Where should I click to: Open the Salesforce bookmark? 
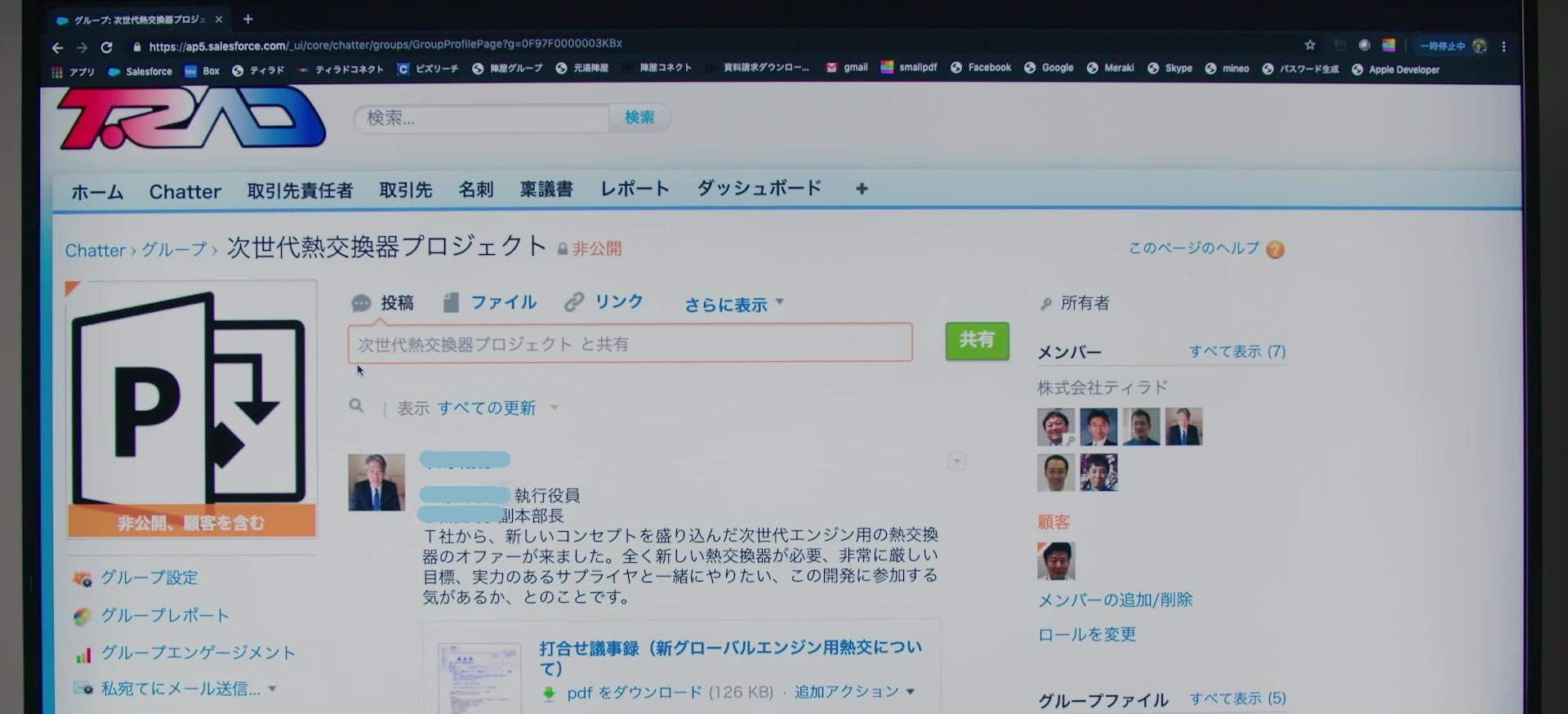point(140,72)
